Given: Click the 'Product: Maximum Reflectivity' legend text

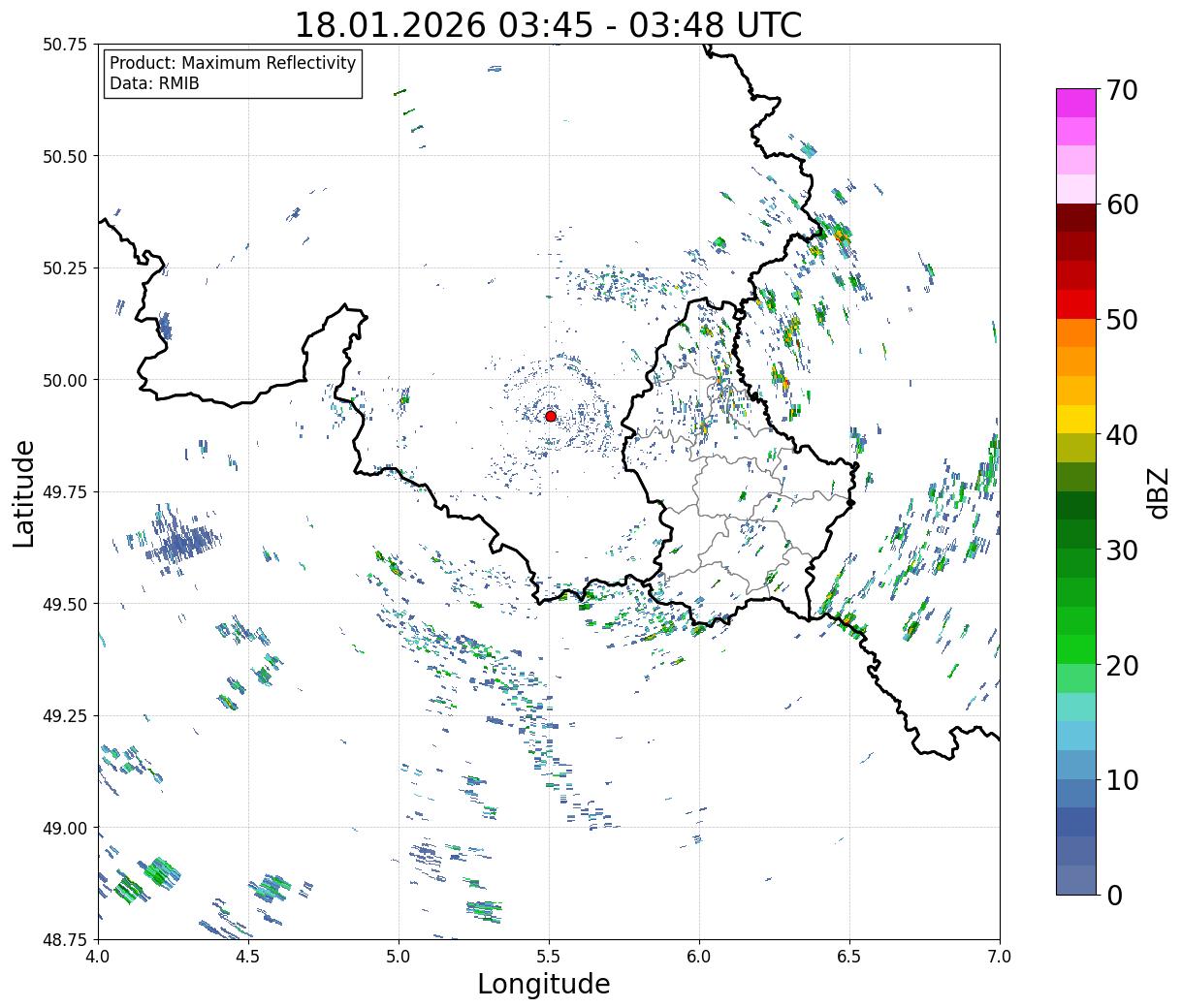Looking at the screenshot, I should (x=233, y=63).
